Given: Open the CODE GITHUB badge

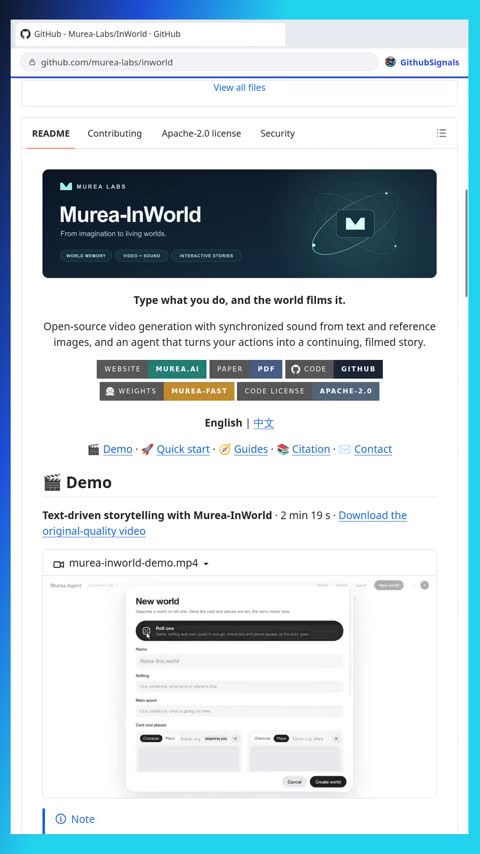Looking at the screenshot, I should click(x=334, y=369).
